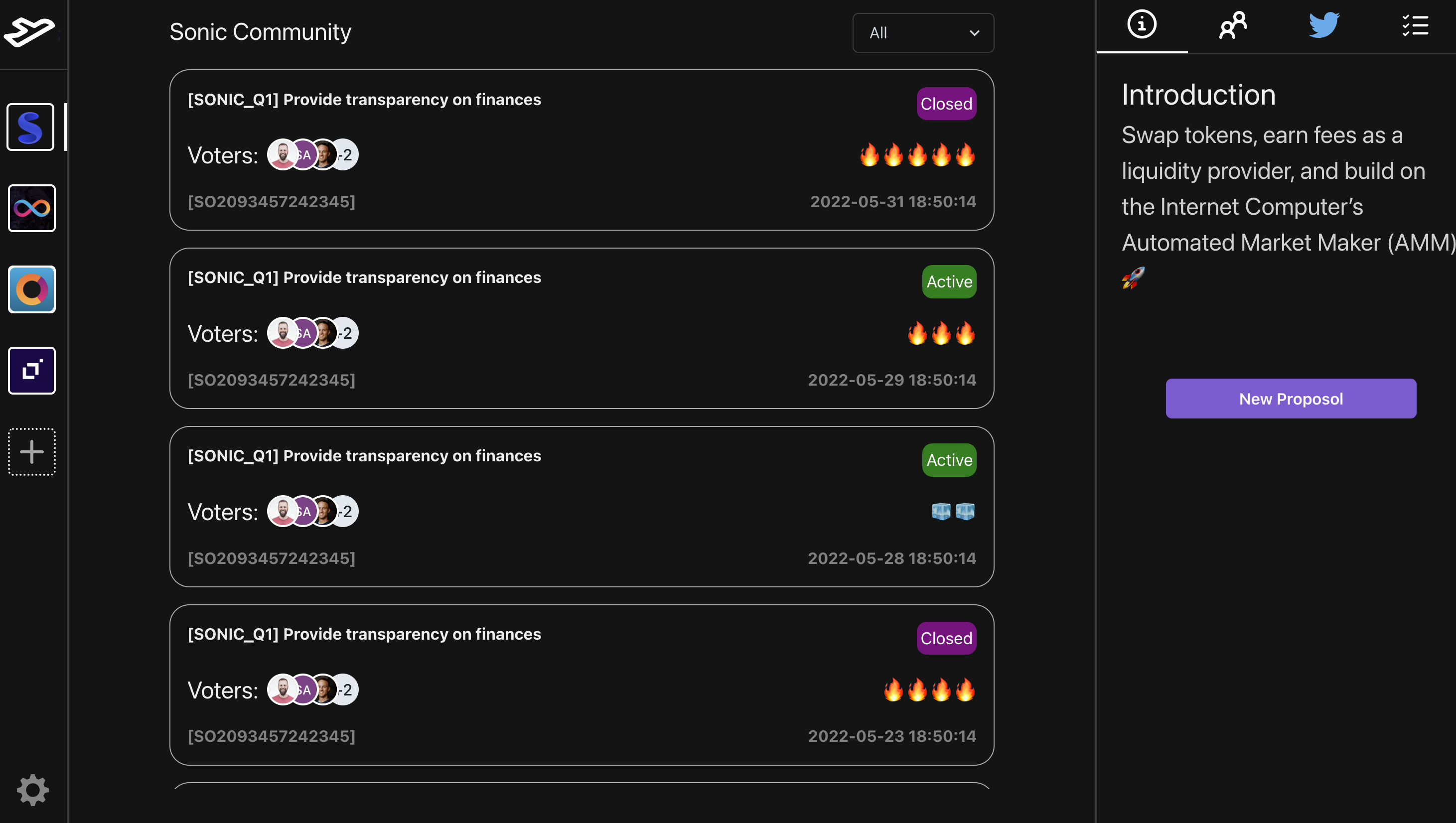Open settings with the gear icon
This screenshot has height=823, width=1456.
pos(33,790)
